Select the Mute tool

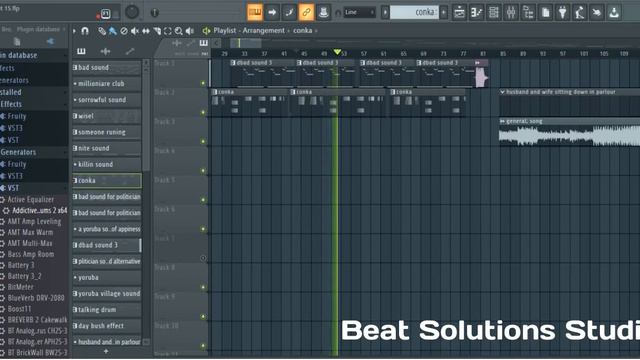[x=135, y=31]
